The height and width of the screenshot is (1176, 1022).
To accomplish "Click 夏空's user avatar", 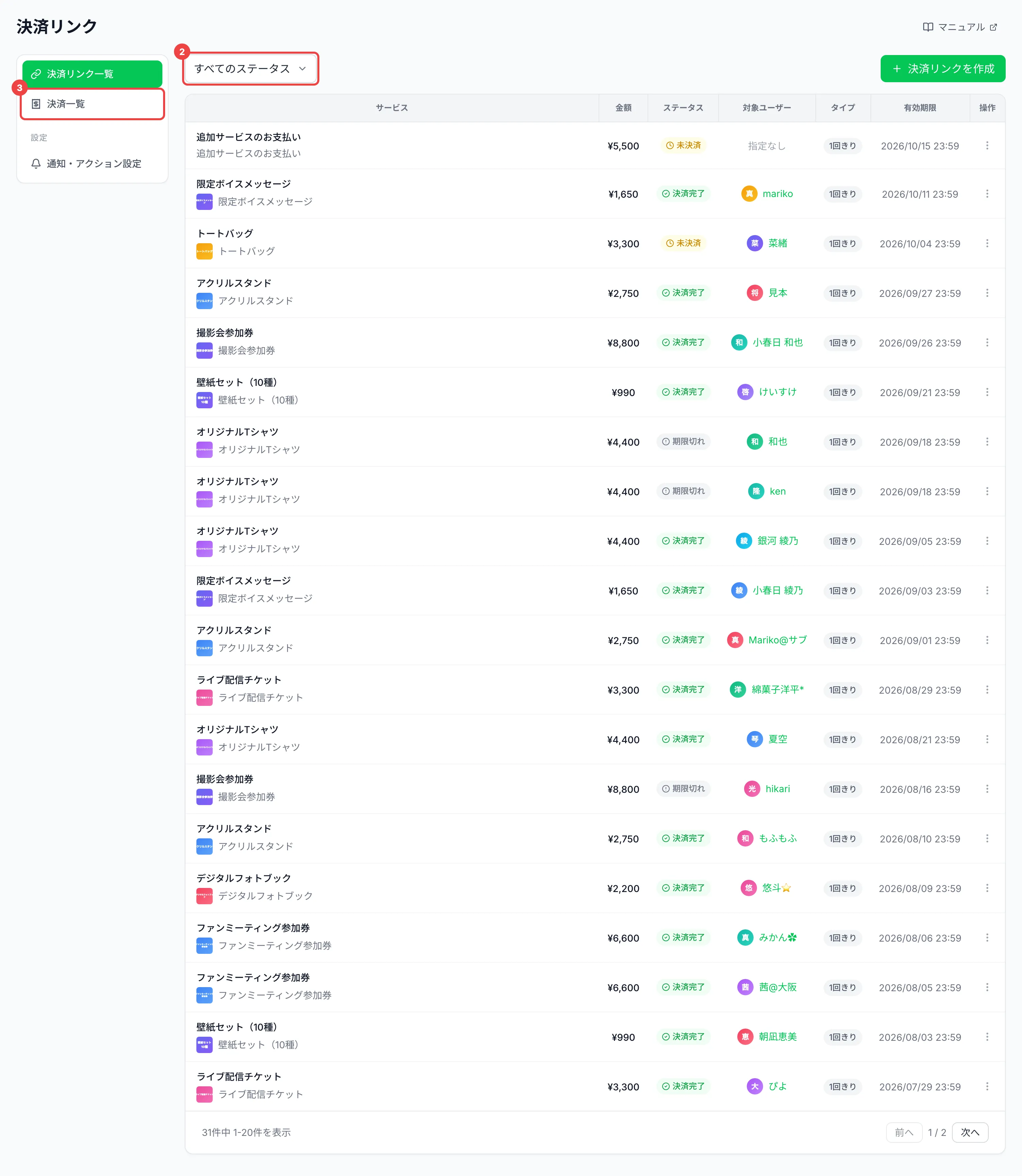I will point(755,740).
